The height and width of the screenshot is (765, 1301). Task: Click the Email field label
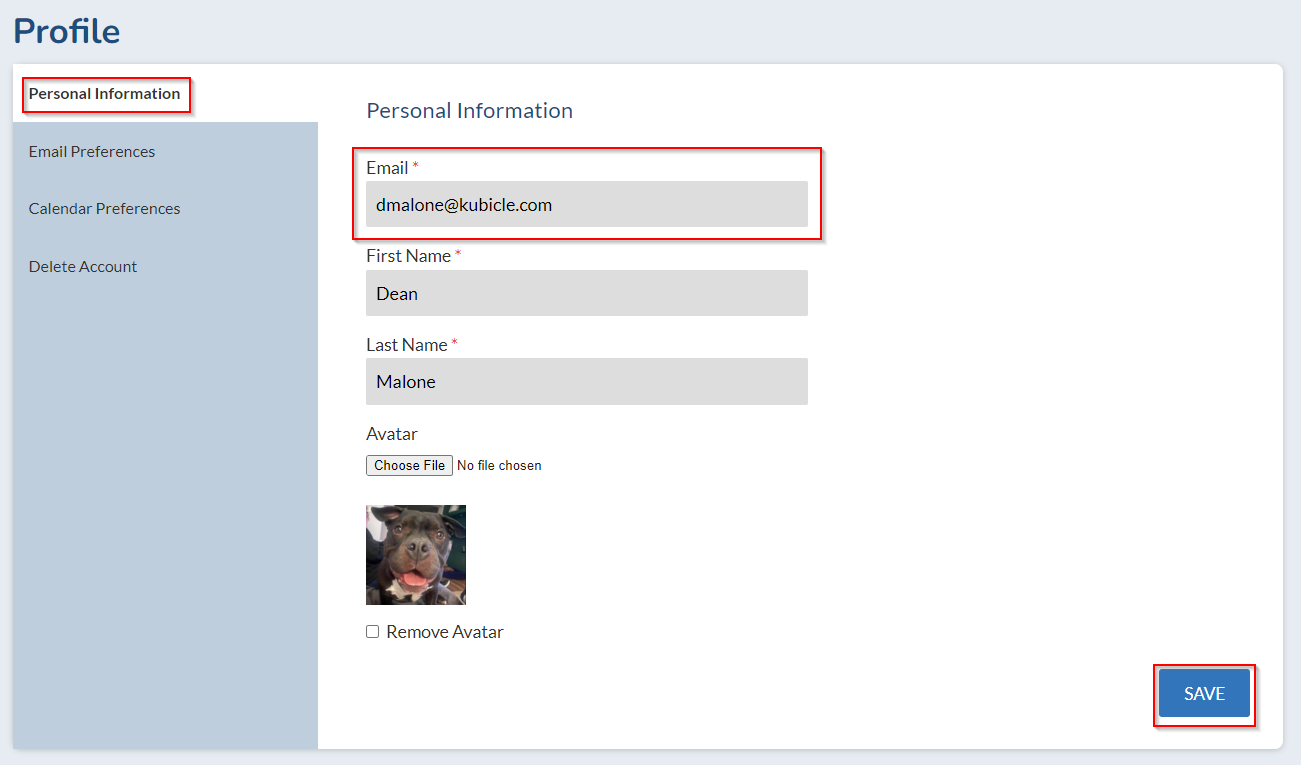tap(387, 168)
